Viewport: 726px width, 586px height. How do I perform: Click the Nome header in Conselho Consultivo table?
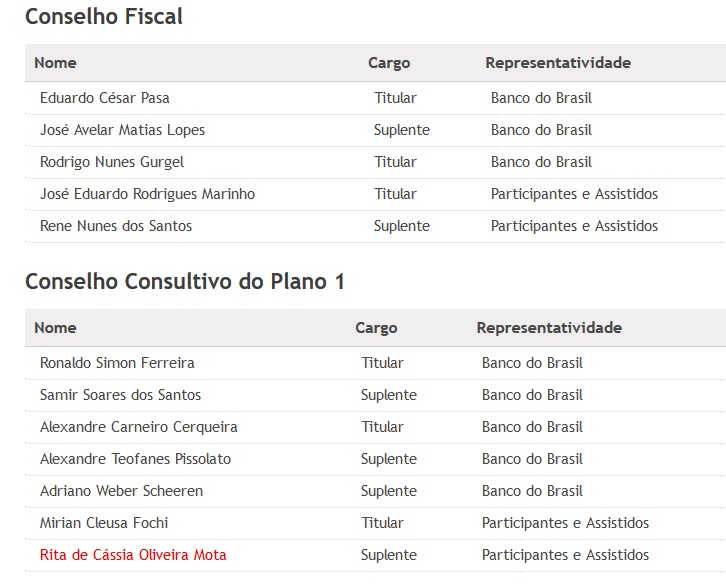tap(55, 328)
